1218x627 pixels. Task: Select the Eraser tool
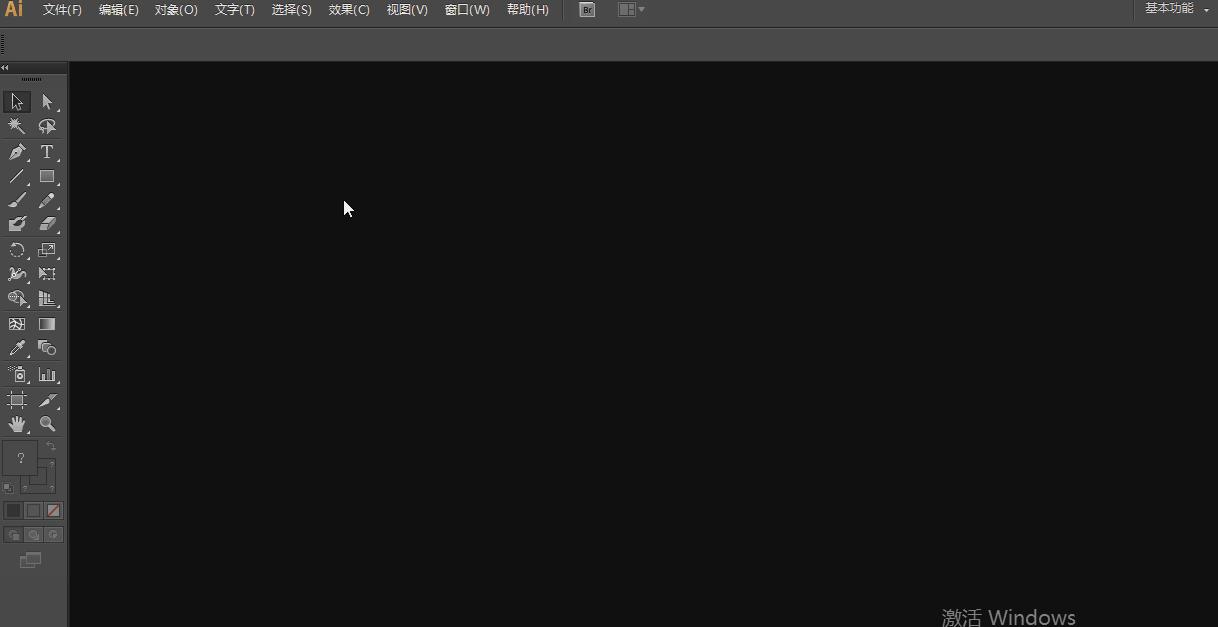[x=47, y=223]
